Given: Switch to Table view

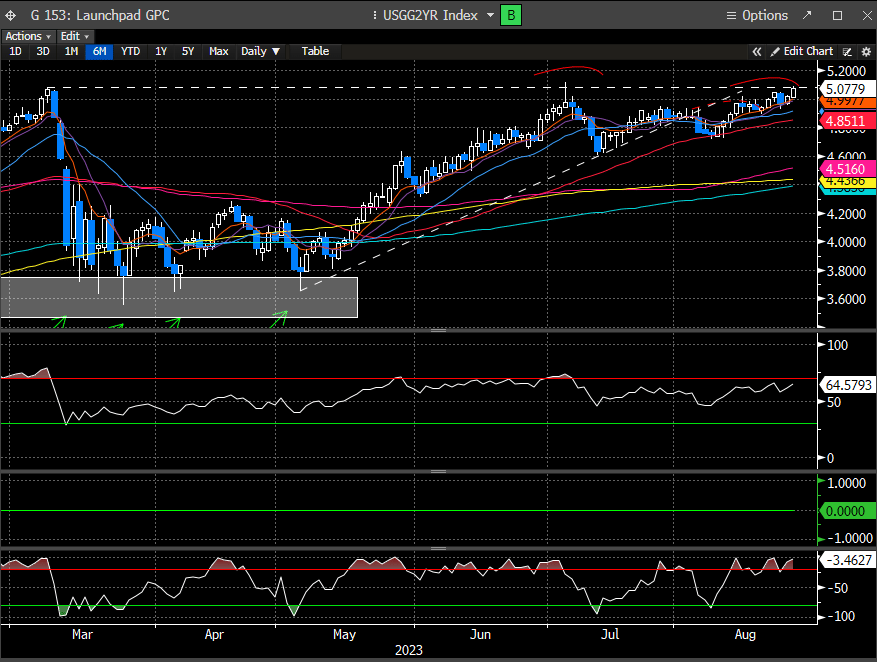Looking at the screenshot, I should (x=315, y=51).
